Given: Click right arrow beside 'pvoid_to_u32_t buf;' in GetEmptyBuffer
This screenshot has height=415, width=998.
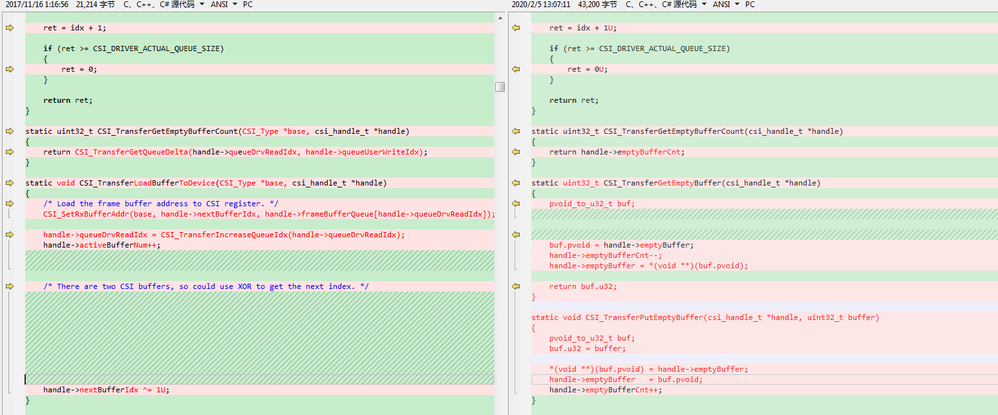Looking at the screenshot, I should pos(516,204).
